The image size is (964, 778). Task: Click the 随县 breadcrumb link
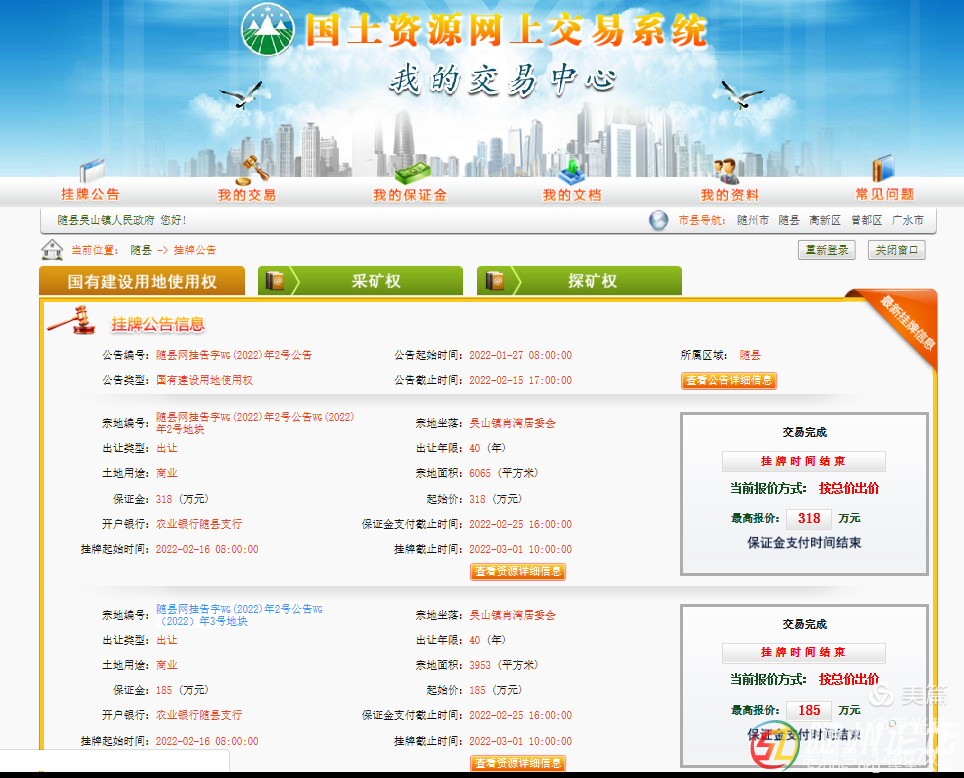141,250
